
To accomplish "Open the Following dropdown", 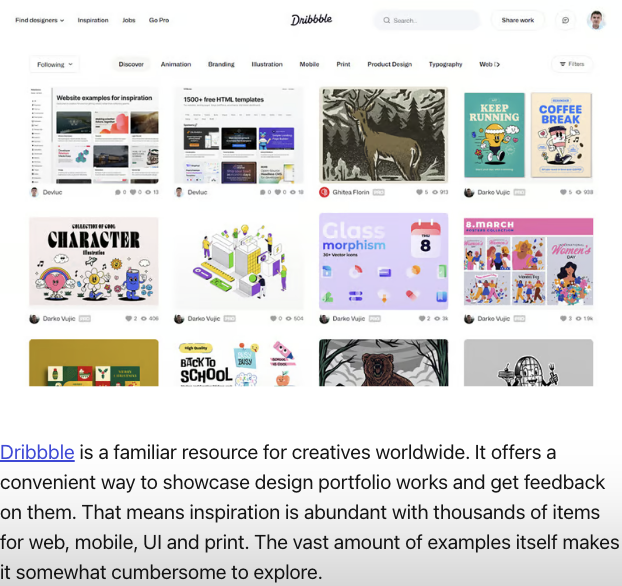I will [54, 64].
